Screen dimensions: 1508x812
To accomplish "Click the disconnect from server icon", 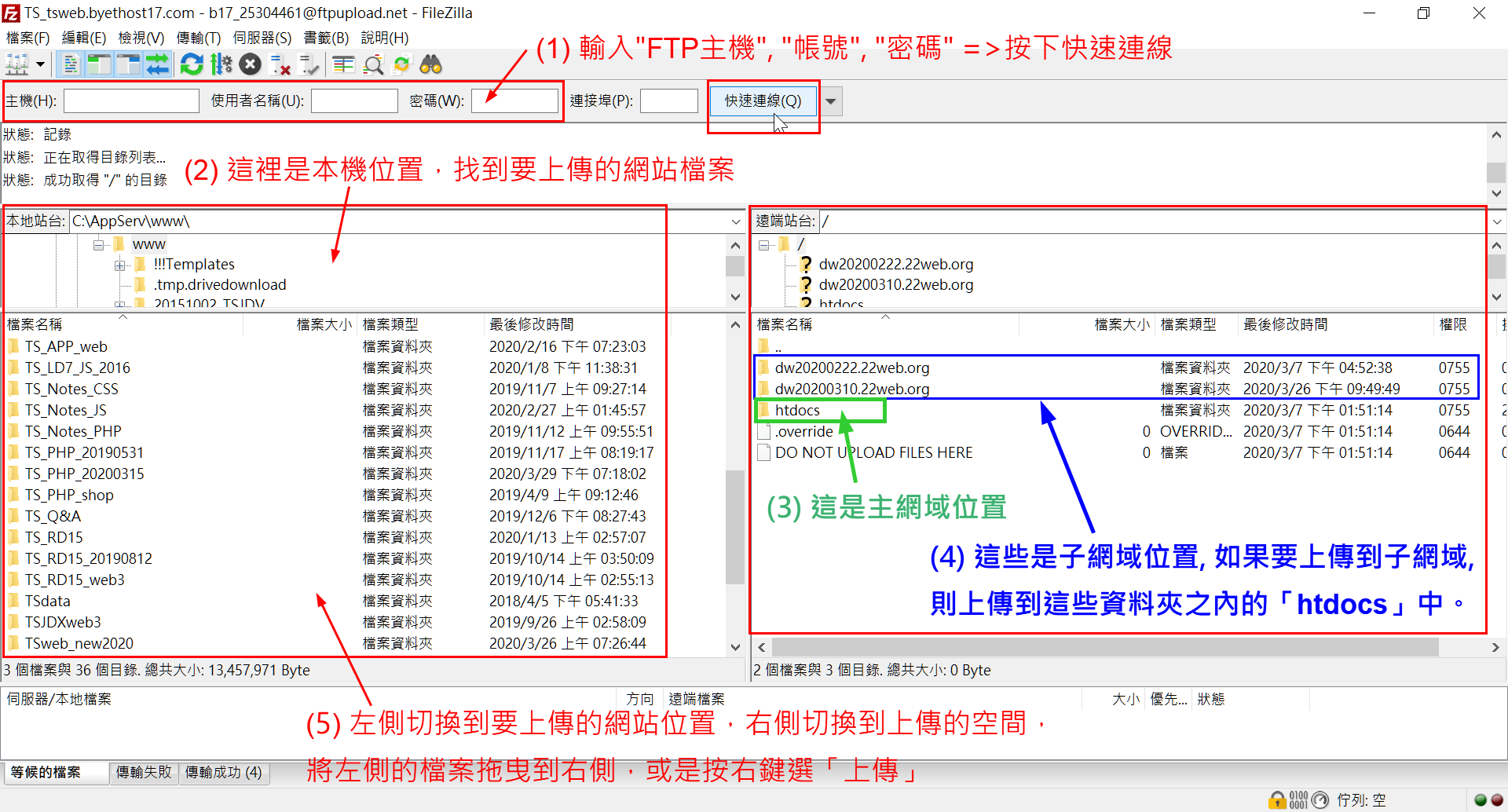I will (x=280, y=64).
